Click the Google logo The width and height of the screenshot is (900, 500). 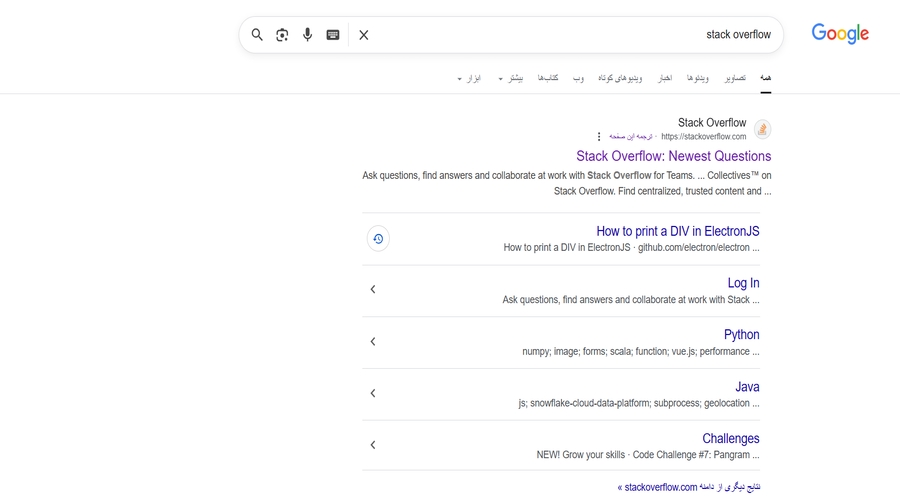tap(840, 34)
